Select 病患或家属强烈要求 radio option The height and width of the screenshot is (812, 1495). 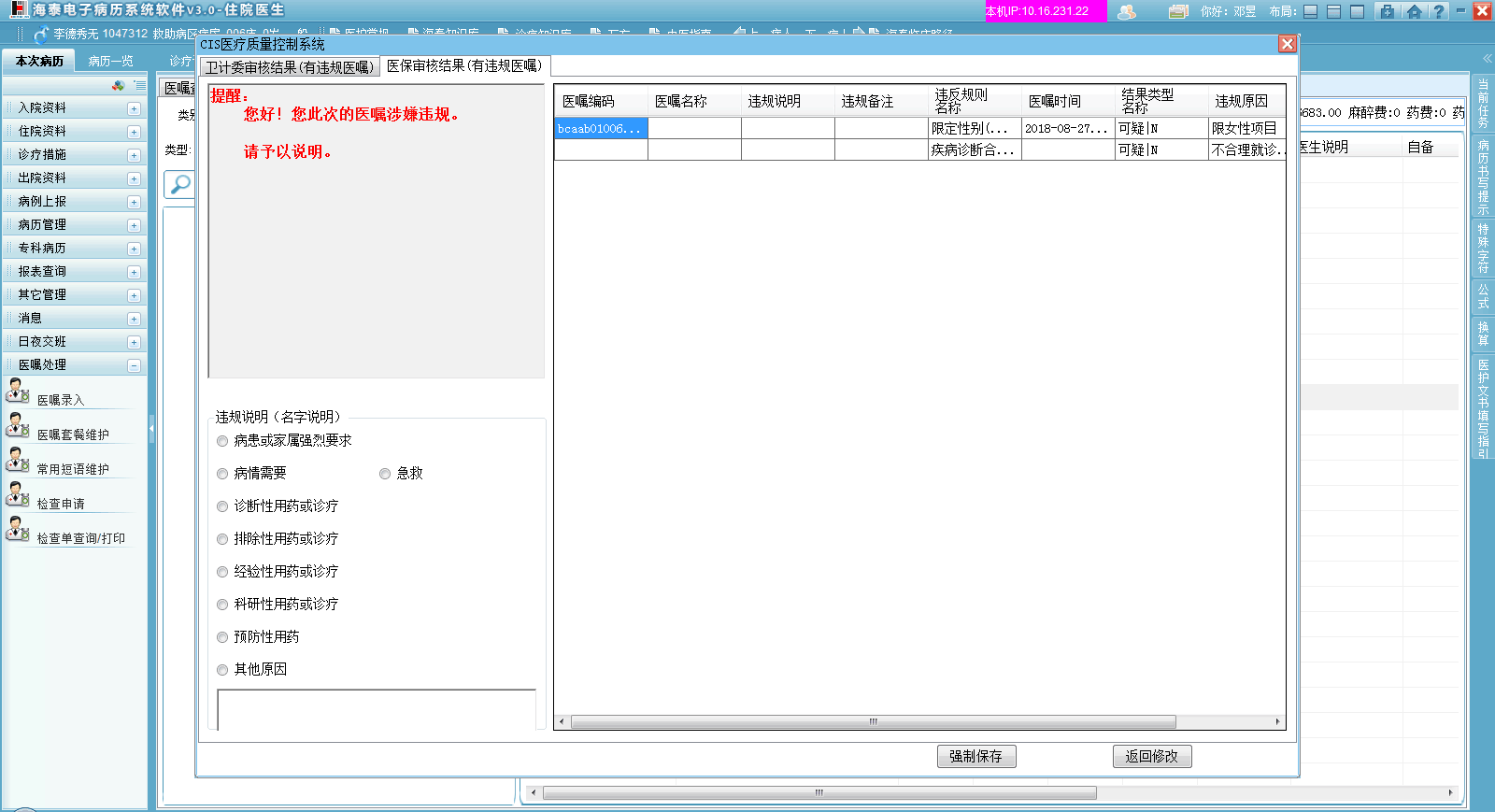point(222,441)
